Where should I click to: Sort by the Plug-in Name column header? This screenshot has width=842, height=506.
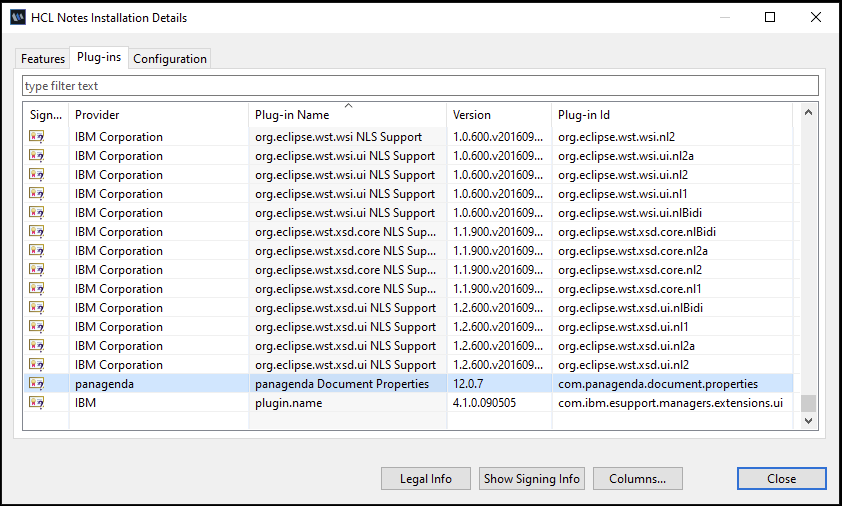click(x=347, y=114)
